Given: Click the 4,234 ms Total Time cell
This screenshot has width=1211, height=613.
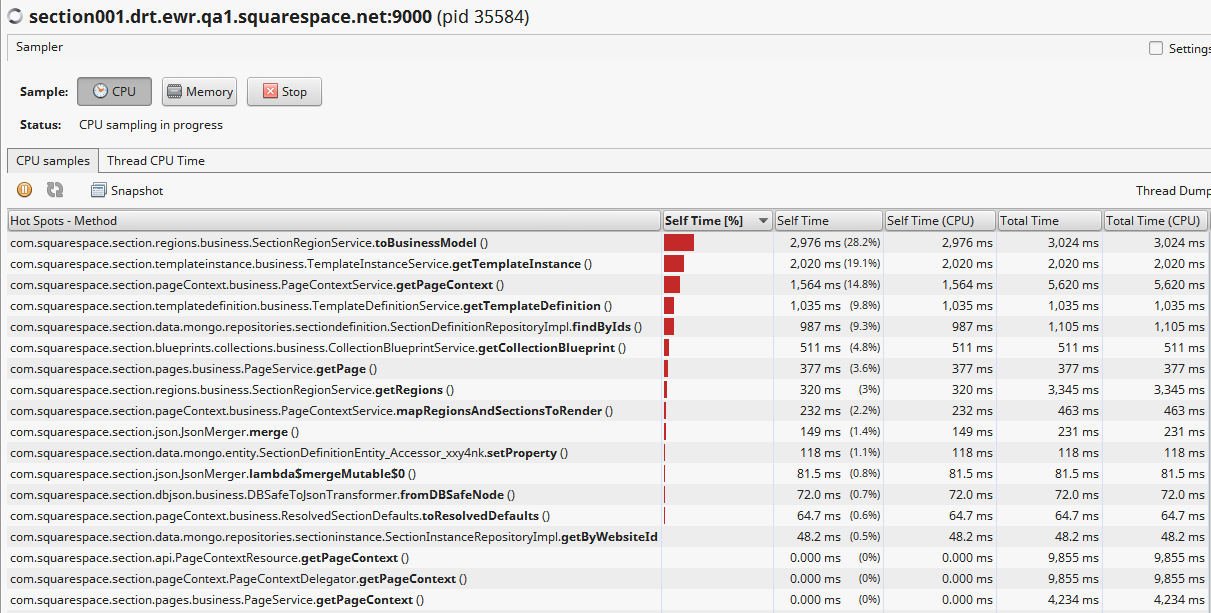Looking at the screenshot, I should (x=1051, y=599).
